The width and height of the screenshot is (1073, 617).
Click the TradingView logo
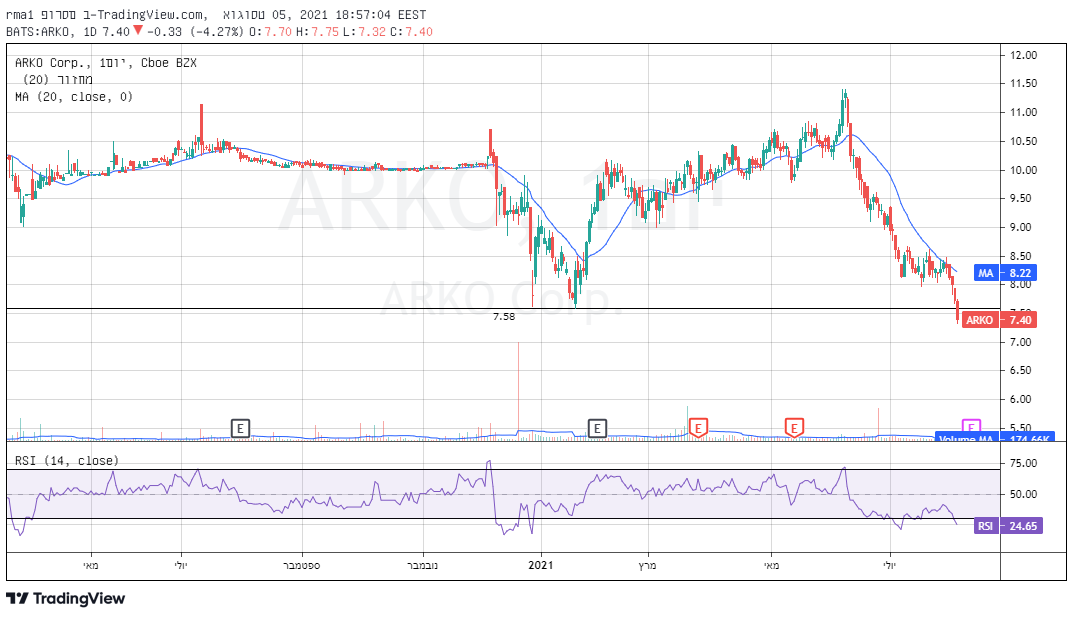(x=66, y=599)
